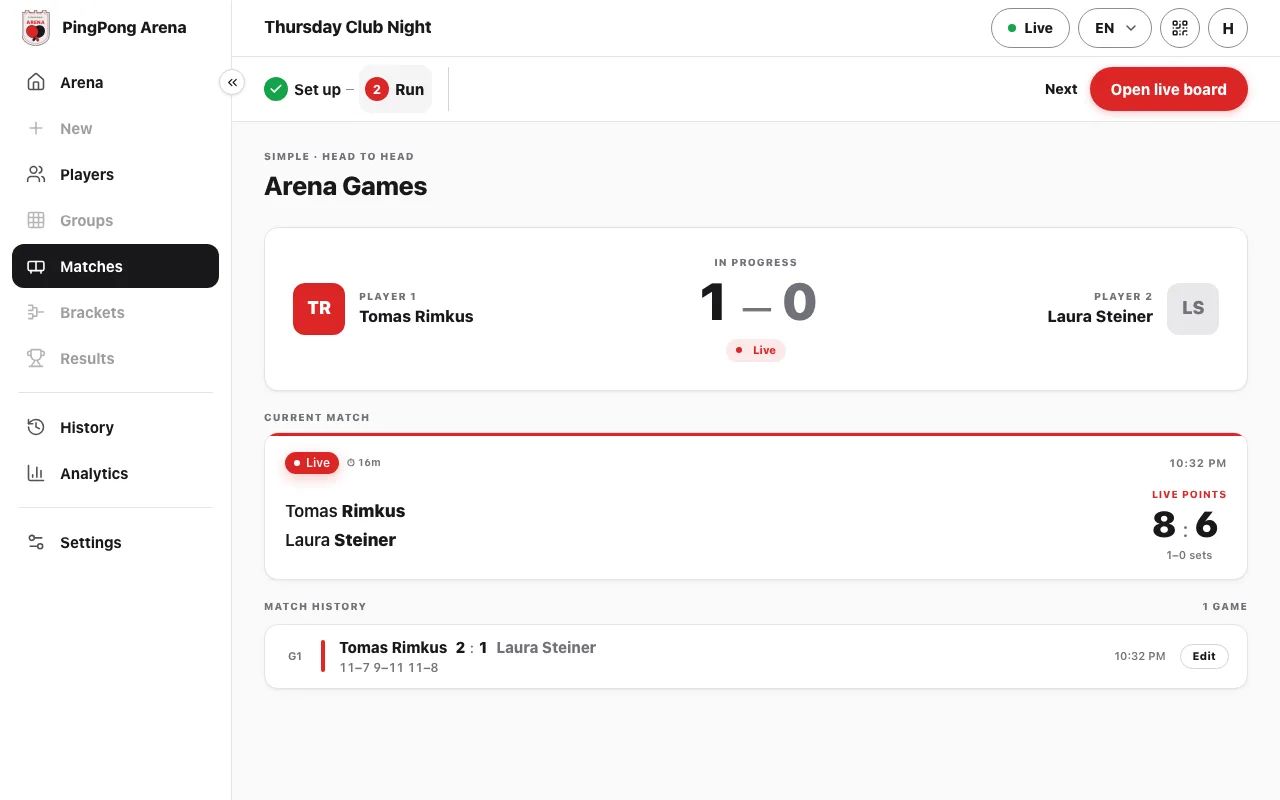Click the History clock icon

pos(36,427)
